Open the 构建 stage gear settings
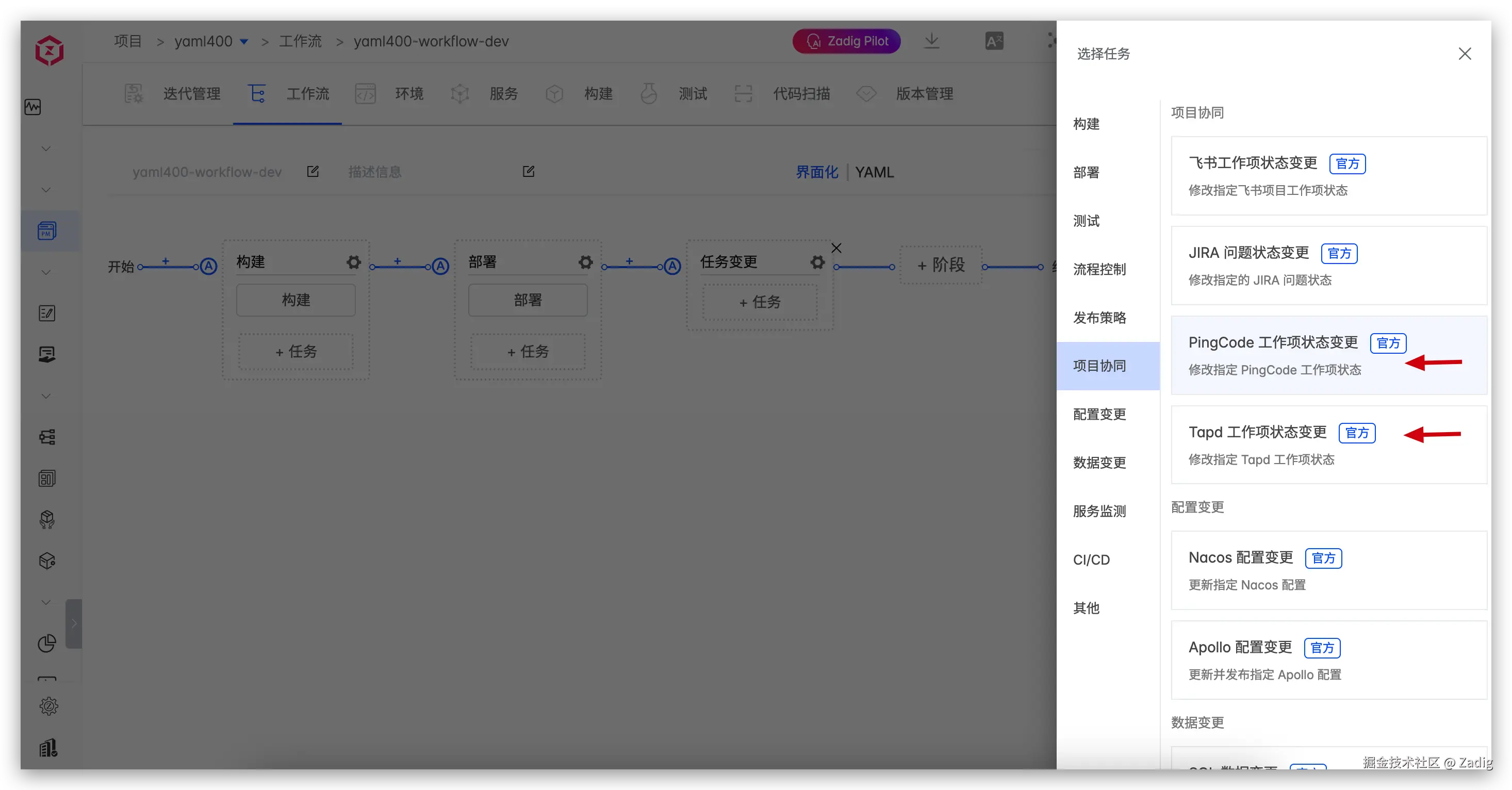Image resolution: width=1512 pixels, height=790 pixels. 353,262
